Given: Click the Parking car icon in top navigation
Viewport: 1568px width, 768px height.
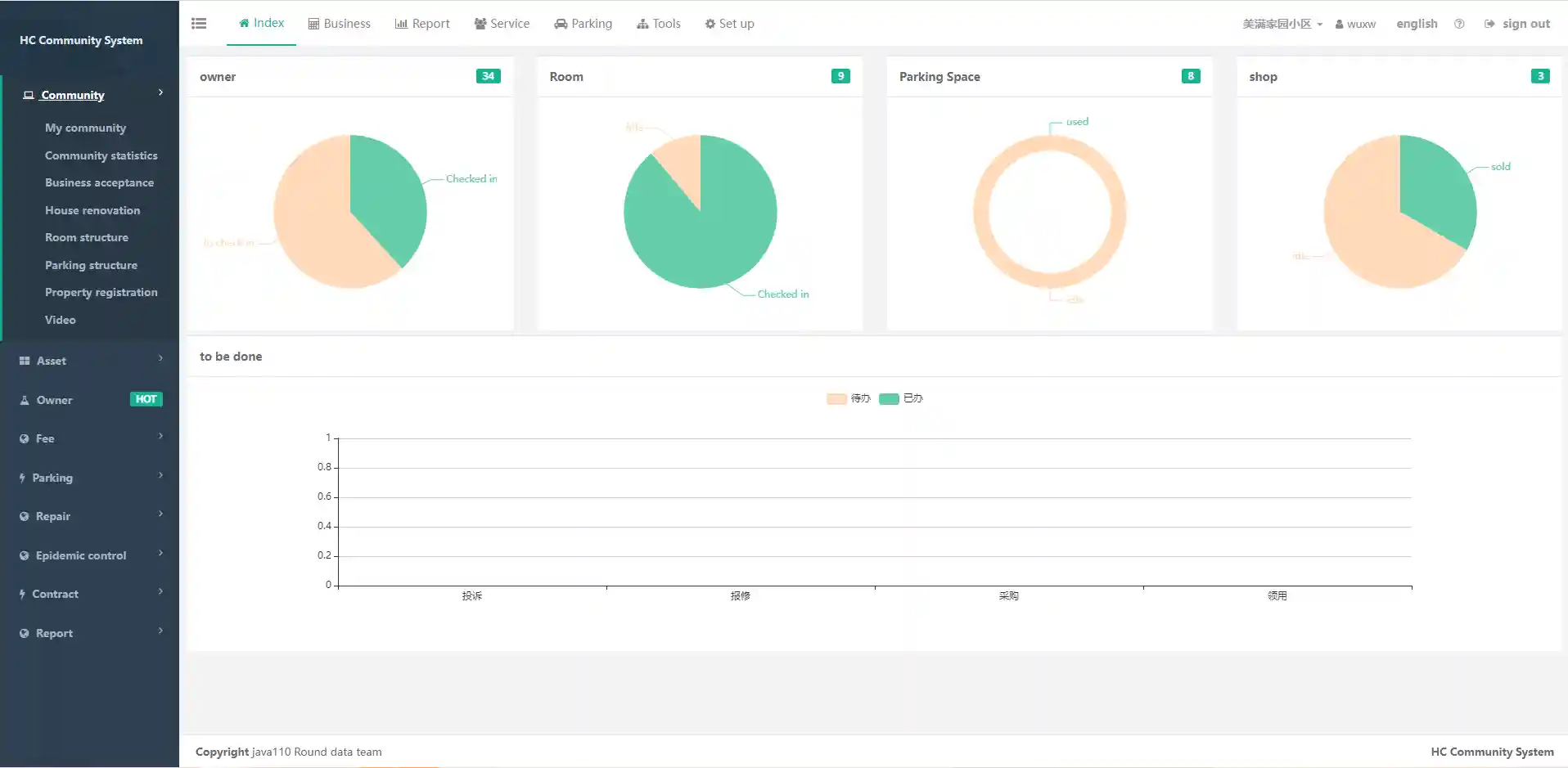Looking at the screenshot, I should tap(561, 24).
